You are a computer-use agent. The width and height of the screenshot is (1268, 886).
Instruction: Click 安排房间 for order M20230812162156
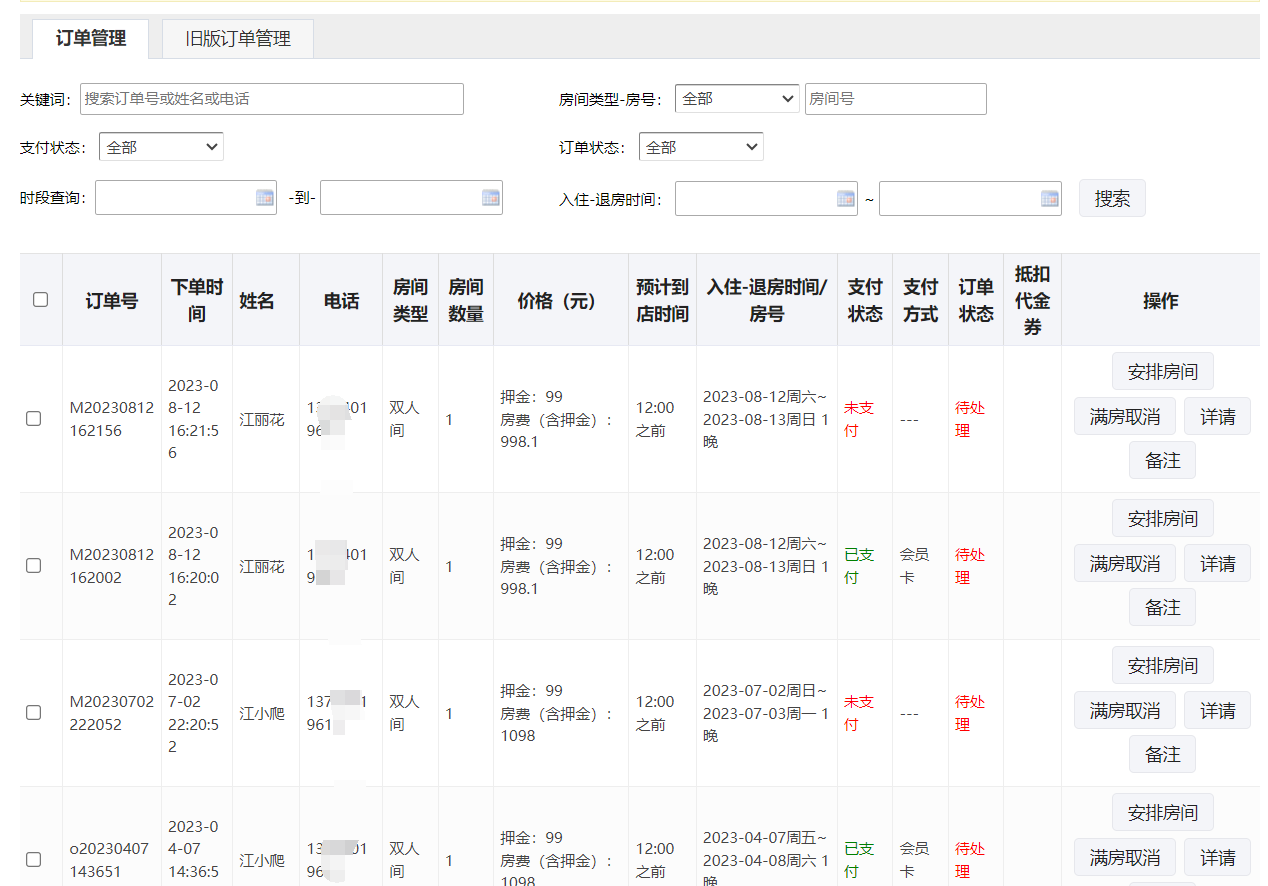[x=1162, y=372]
